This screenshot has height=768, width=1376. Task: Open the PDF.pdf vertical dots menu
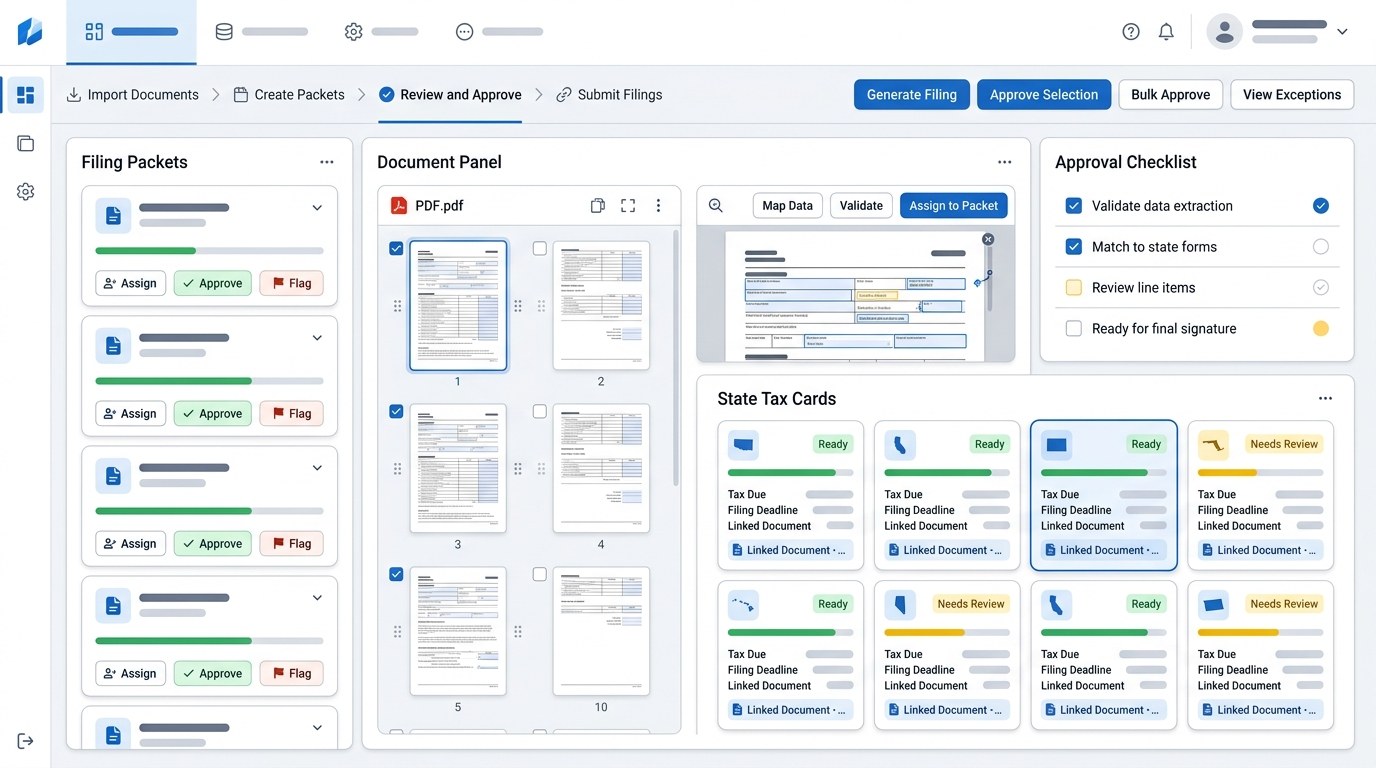[658, 206]
